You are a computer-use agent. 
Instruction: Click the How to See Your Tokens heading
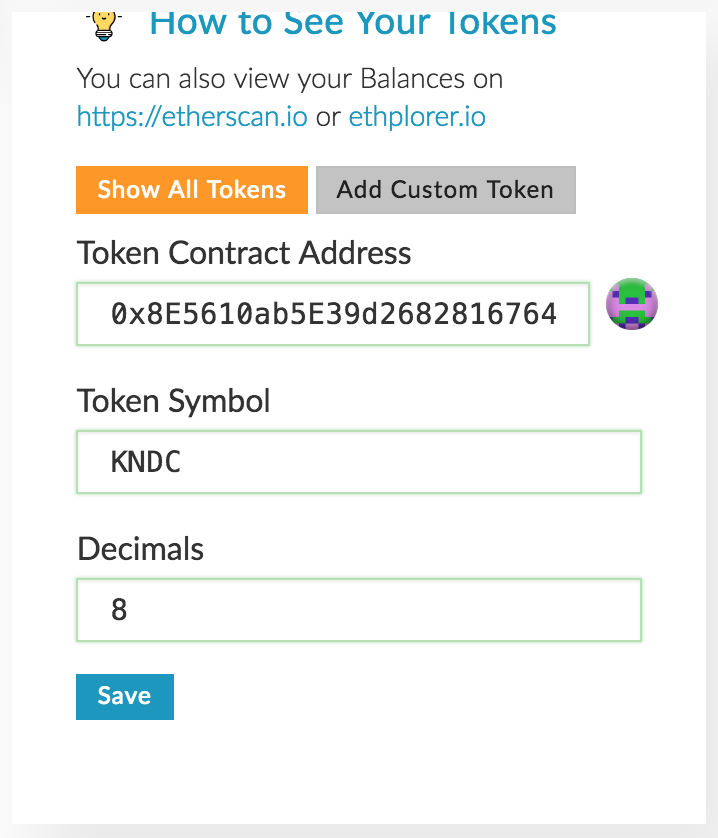click(353, 21)
